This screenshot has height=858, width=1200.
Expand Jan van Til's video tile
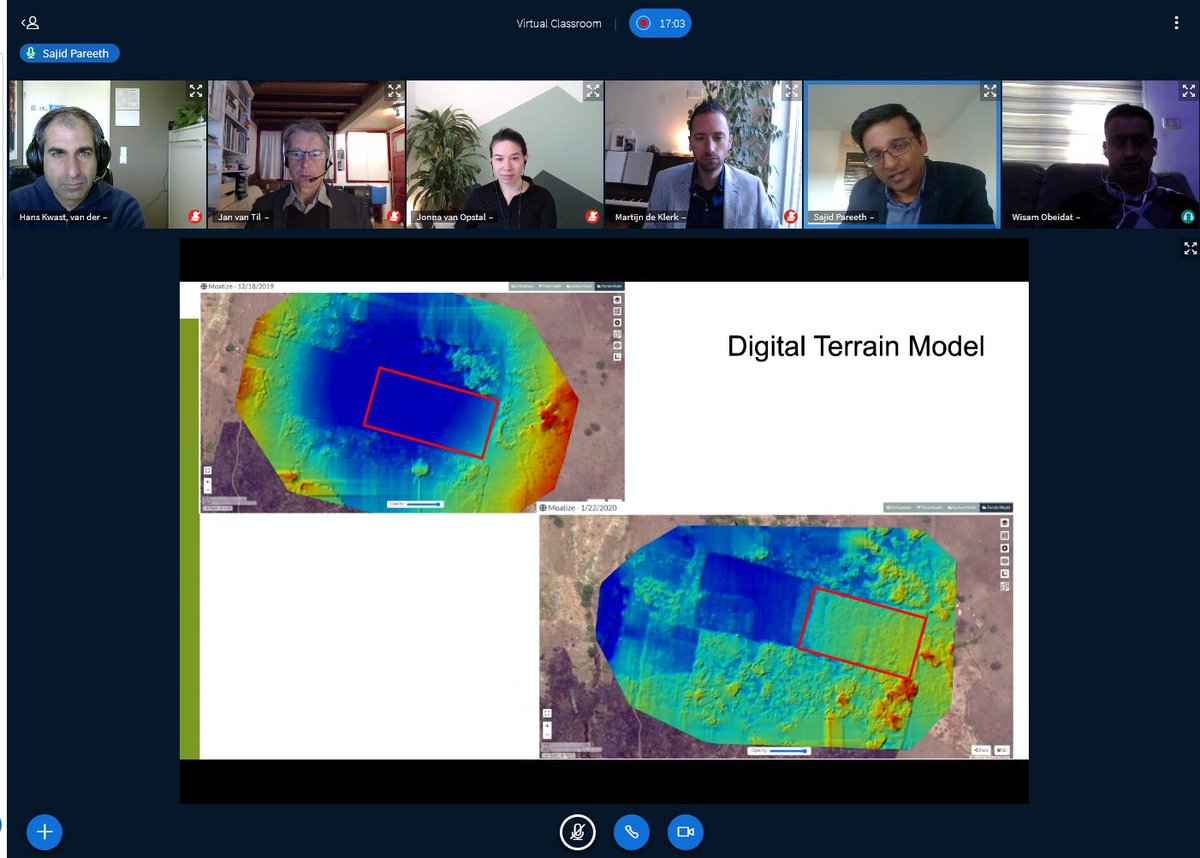point(394,91)
